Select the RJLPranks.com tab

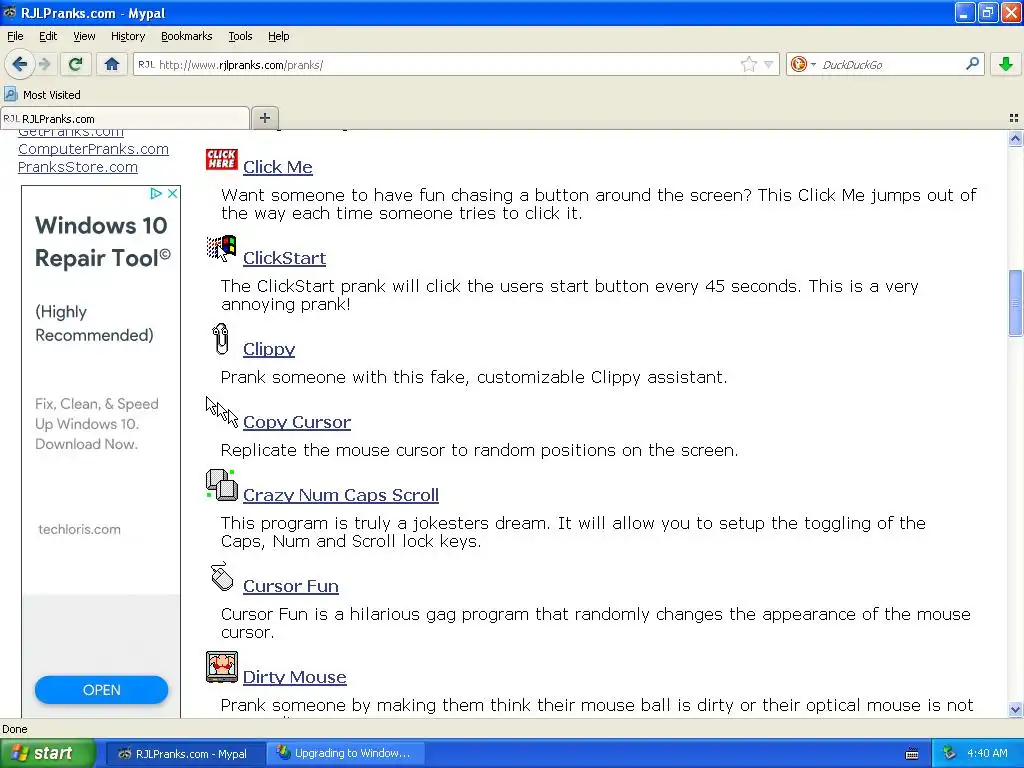pos(125,118)
